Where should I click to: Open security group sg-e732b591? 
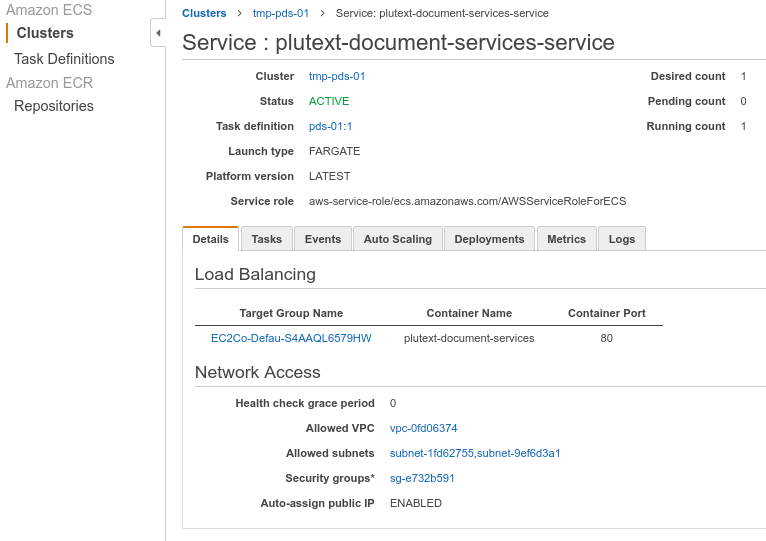(x=422, y=478)
